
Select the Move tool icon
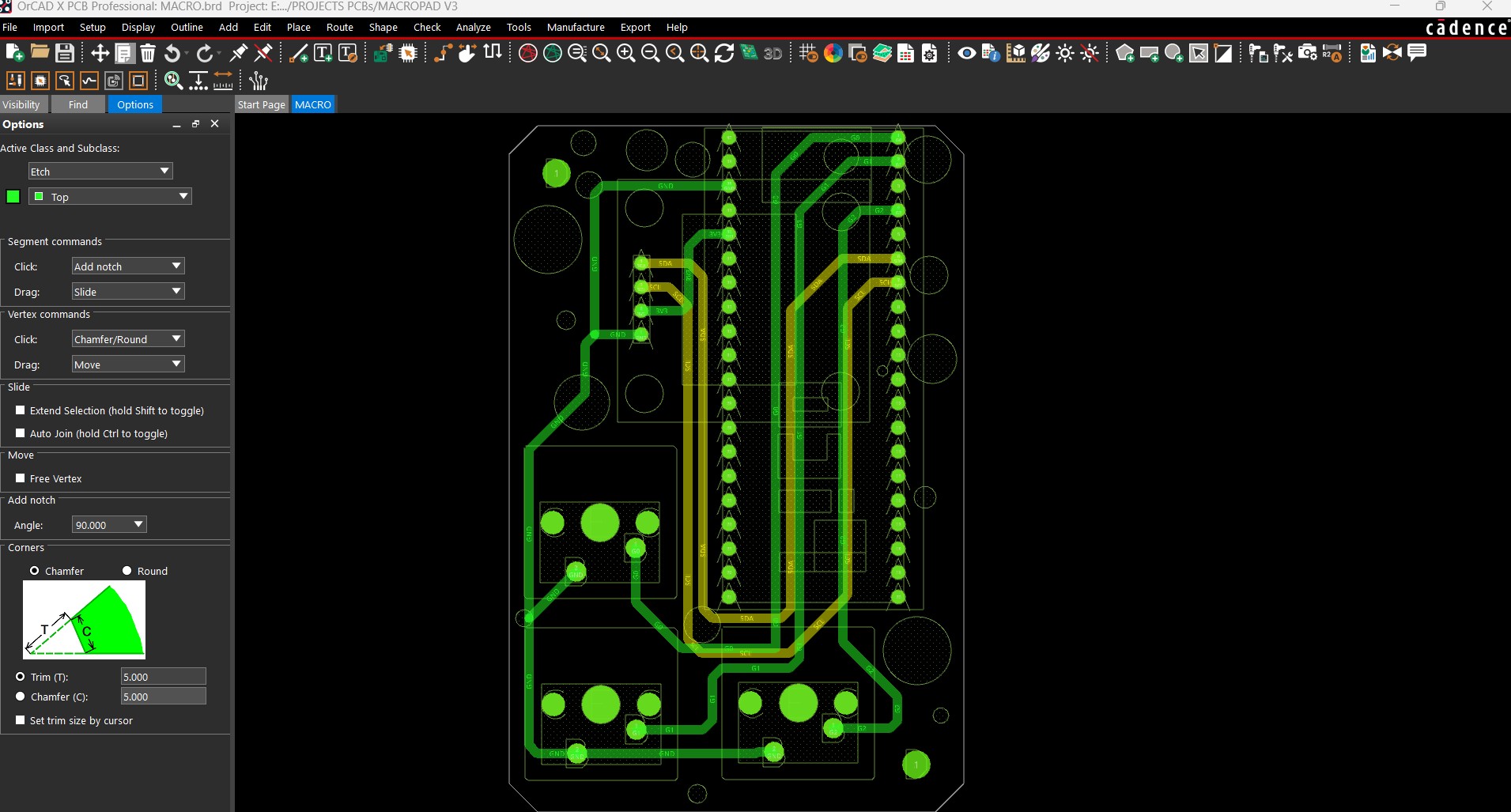pyautogui.click(x=100, y=53)
